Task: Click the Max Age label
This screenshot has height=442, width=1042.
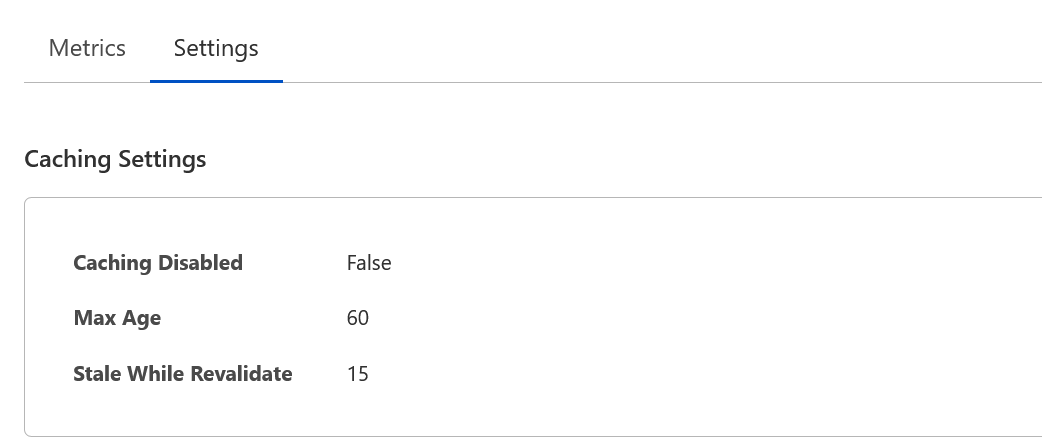Action: click(x=117, y=318)
